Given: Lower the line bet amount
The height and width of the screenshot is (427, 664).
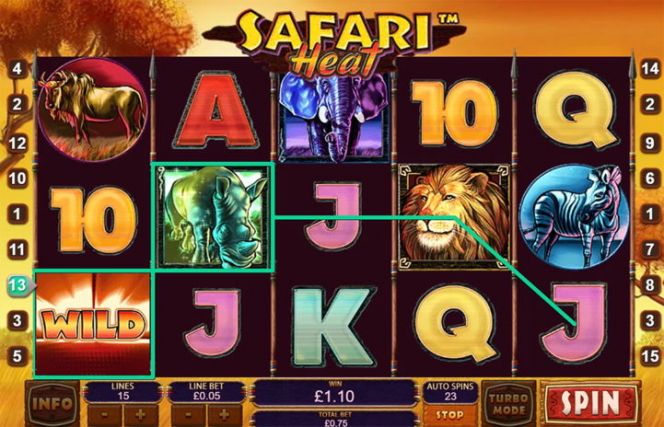Looking at the screenshot, I should (189, 415).
